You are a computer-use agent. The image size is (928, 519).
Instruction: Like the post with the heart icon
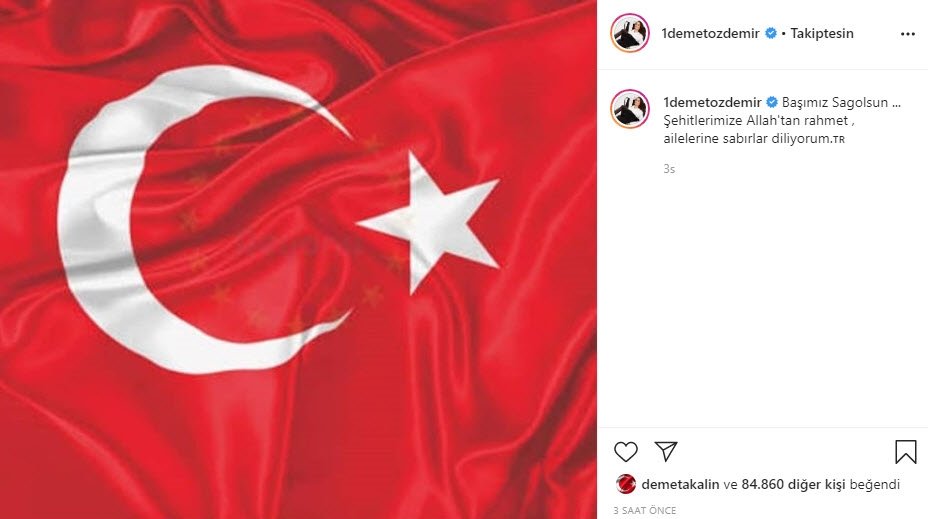626,452
